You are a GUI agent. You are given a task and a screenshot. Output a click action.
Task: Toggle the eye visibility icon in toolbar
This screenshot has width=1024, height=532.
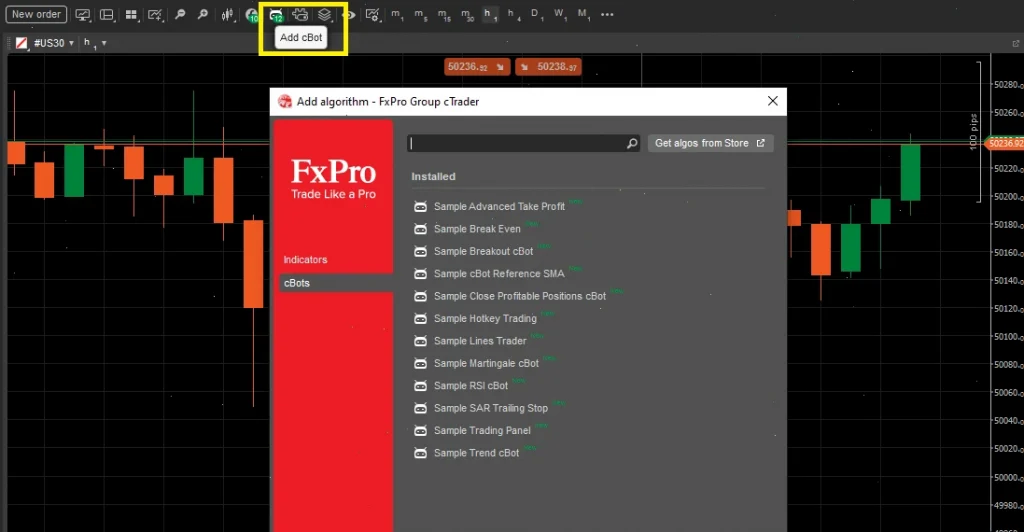pos(349,14)
